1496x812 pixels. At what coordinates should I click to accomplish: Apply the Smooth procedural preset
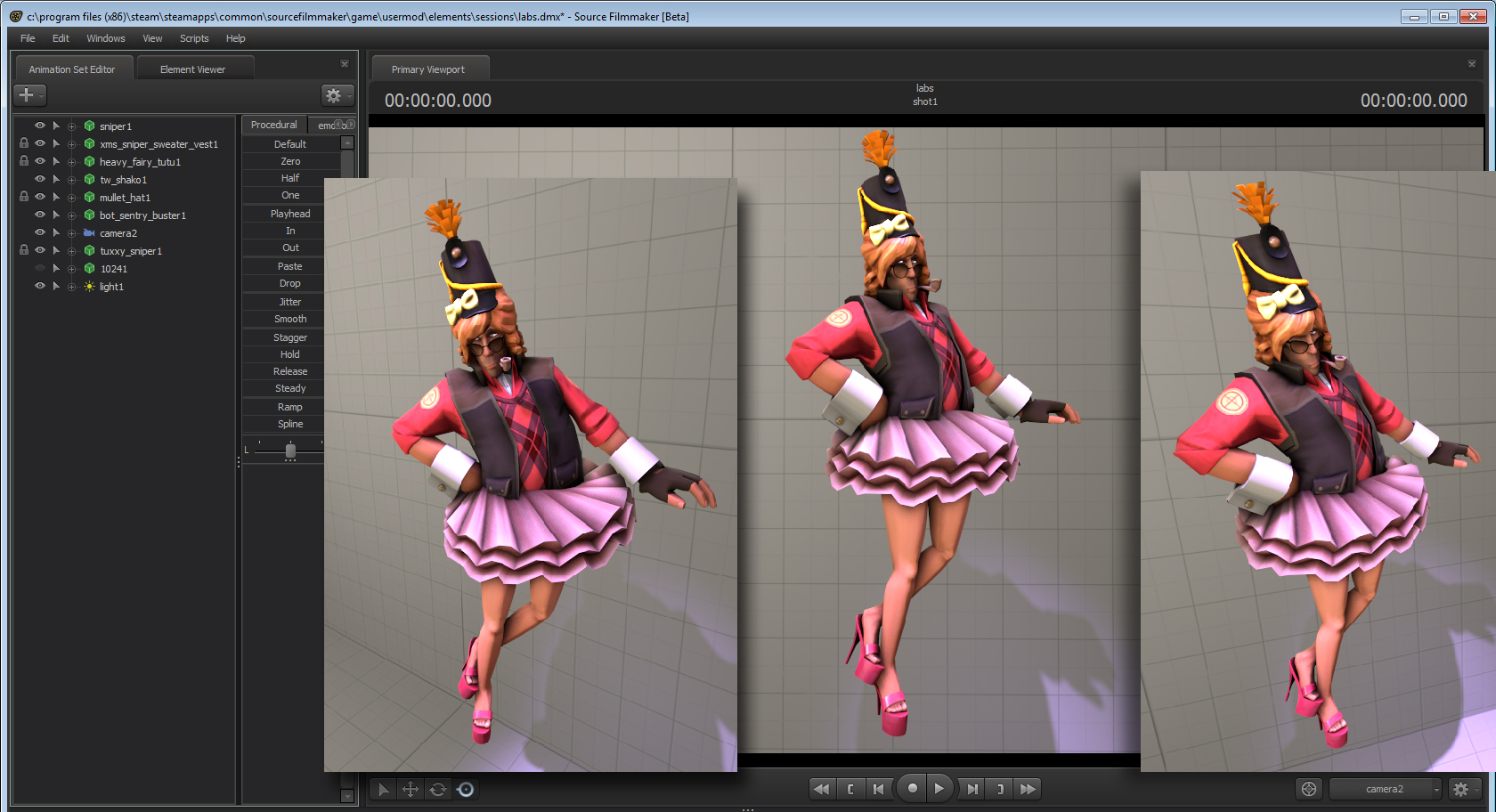pyautogui.click(x=290, y=319)
